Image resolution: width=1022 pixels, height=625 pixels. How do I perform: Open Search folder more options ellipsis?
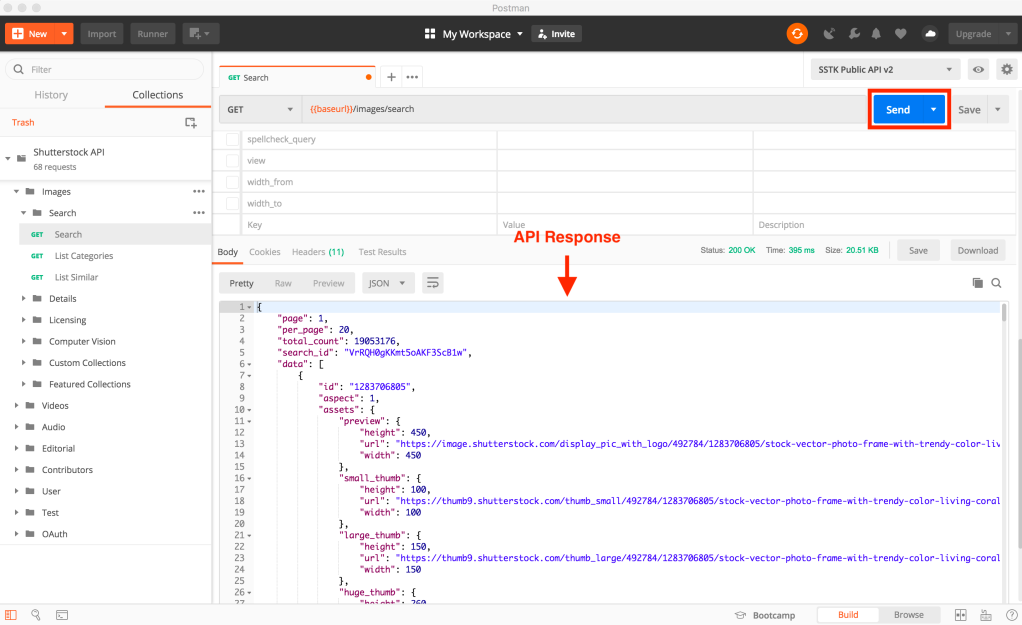tap(199, 213)
